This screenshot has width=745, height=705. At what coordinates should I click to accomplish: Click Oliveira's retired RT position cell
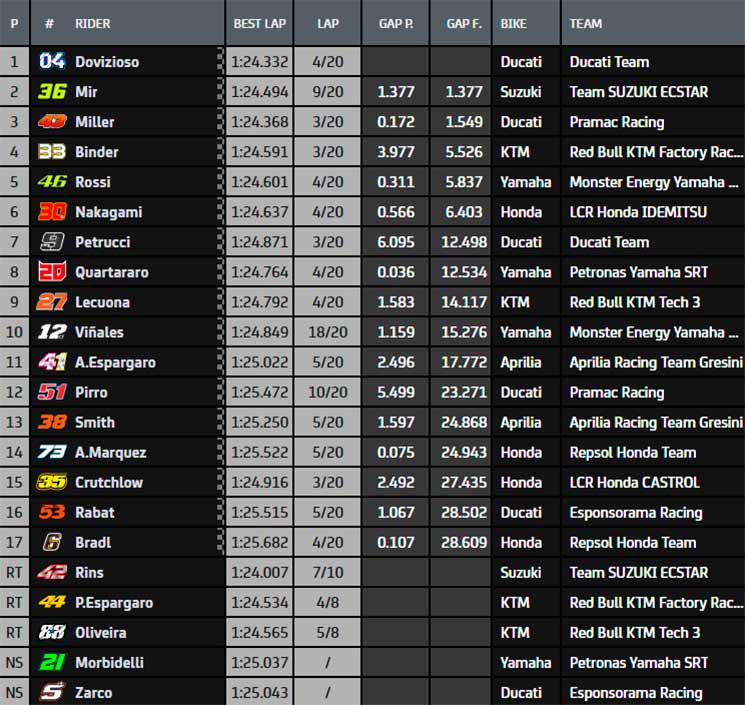click(14, 632)
